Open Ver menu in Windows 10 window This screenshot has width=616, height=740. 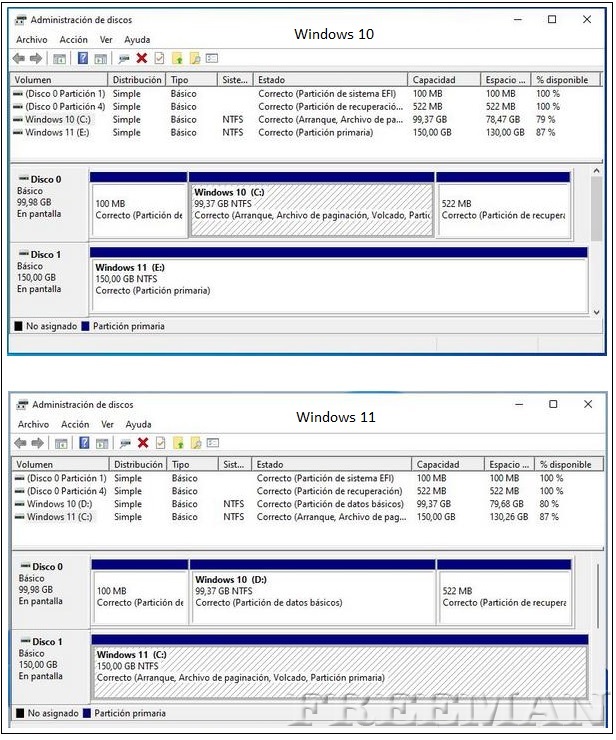pyautogui.click(x=106, y=40)
